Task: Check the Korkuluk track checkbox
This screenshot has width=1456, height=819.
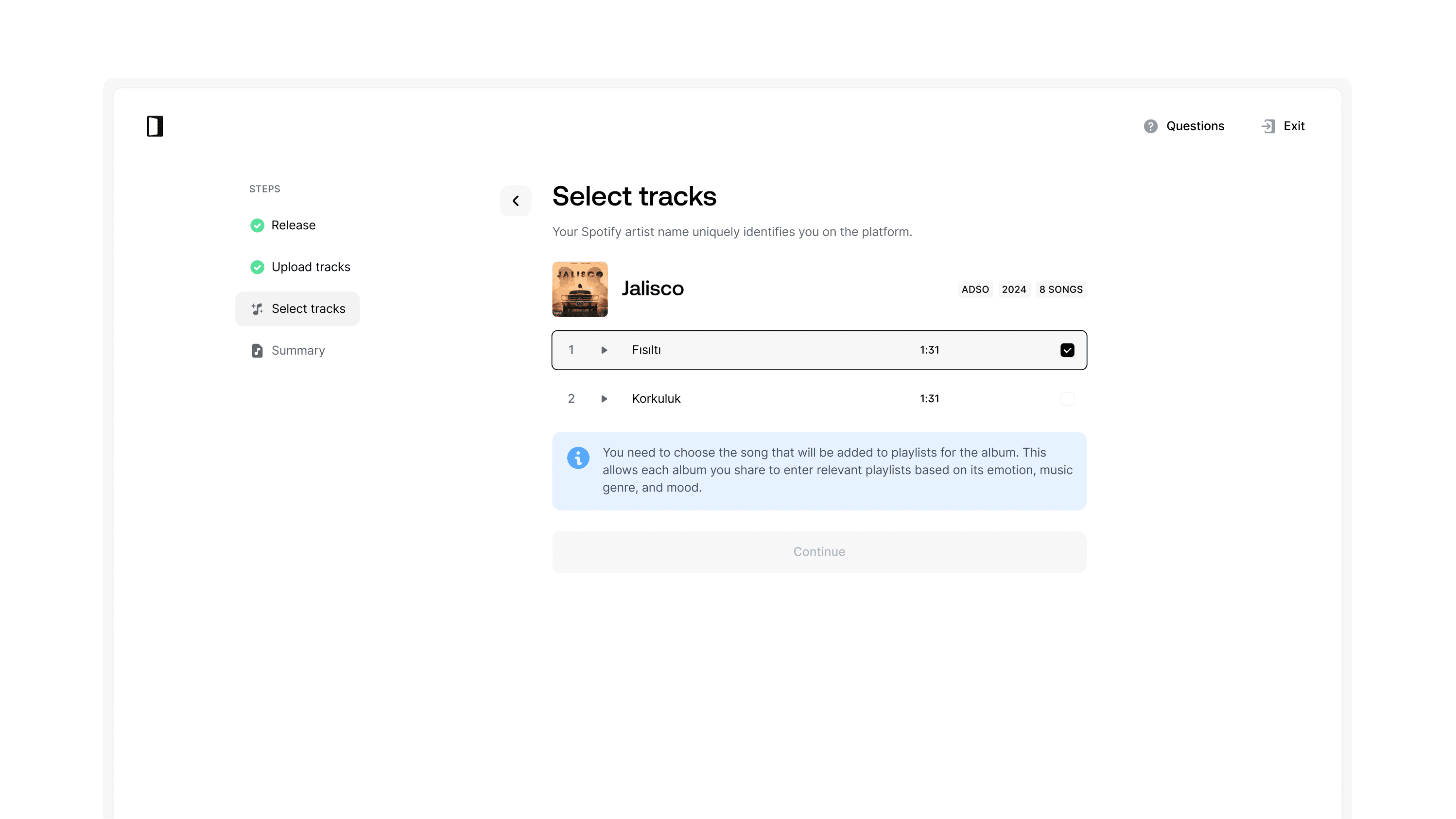Action: (x=1067, y=399)
